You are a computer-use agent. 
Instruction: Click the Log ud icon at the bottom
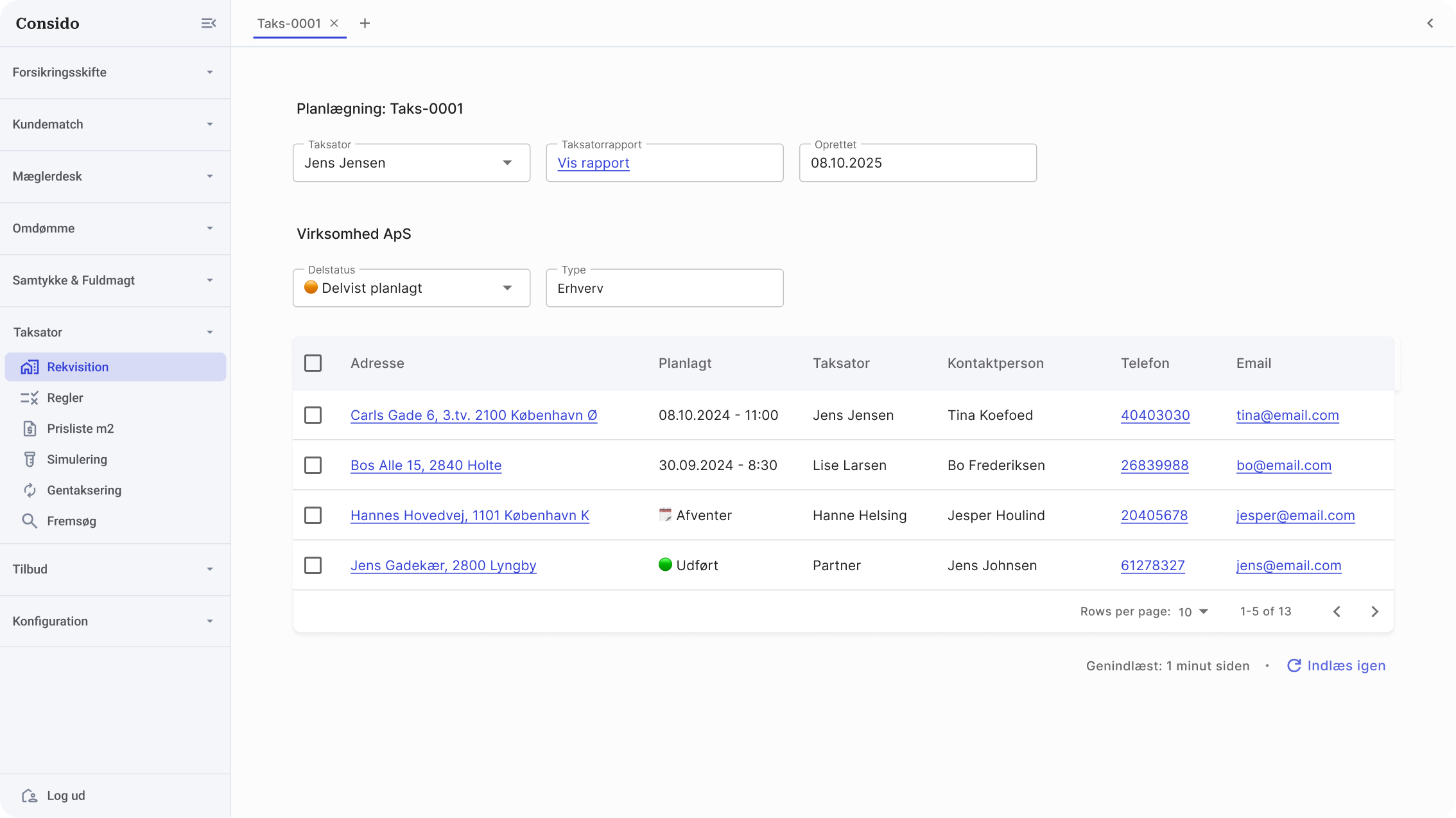30,796
